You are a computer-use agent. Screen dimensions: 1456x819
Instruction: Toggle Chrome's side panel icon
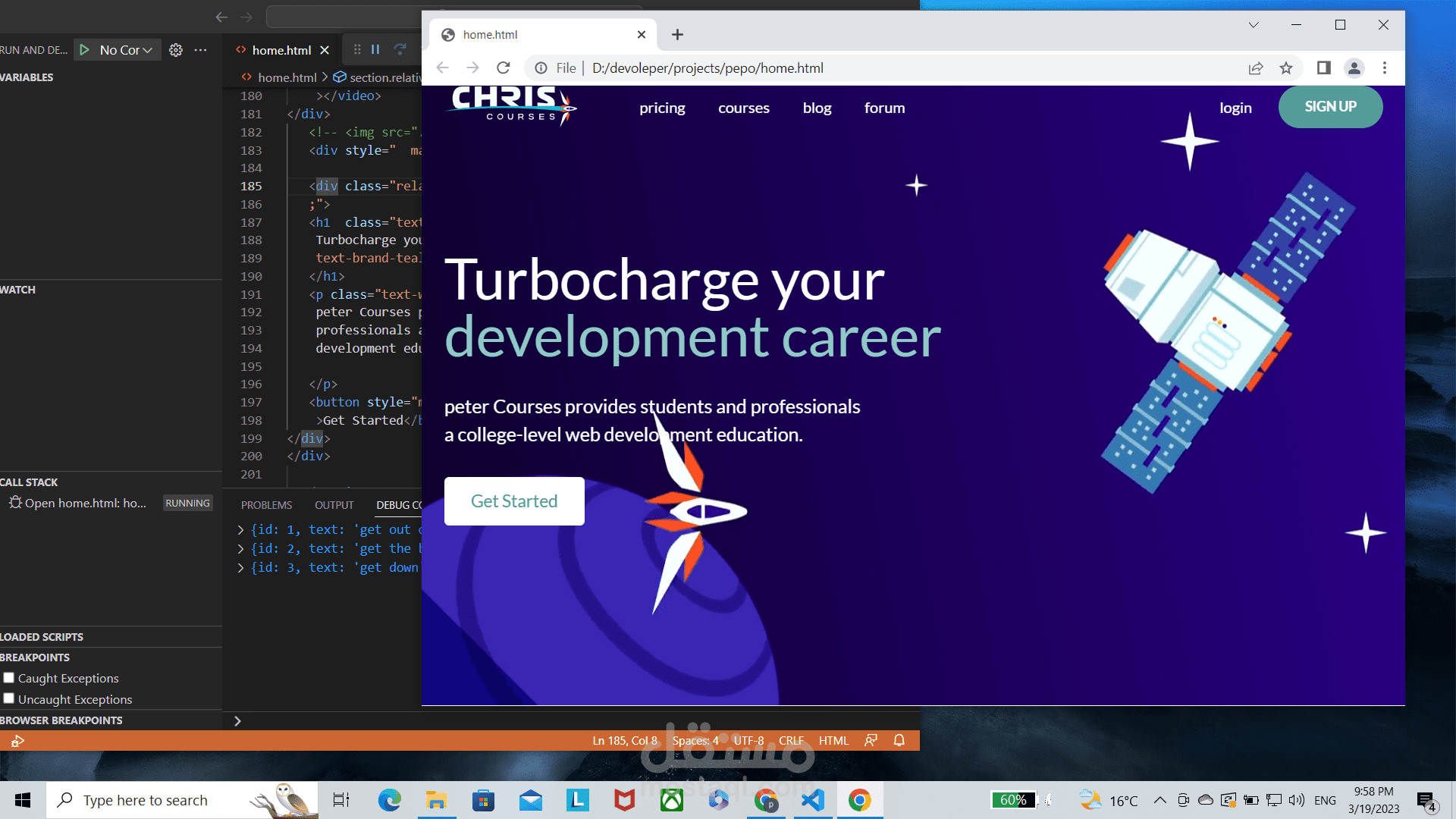(x=1323, y=68)
